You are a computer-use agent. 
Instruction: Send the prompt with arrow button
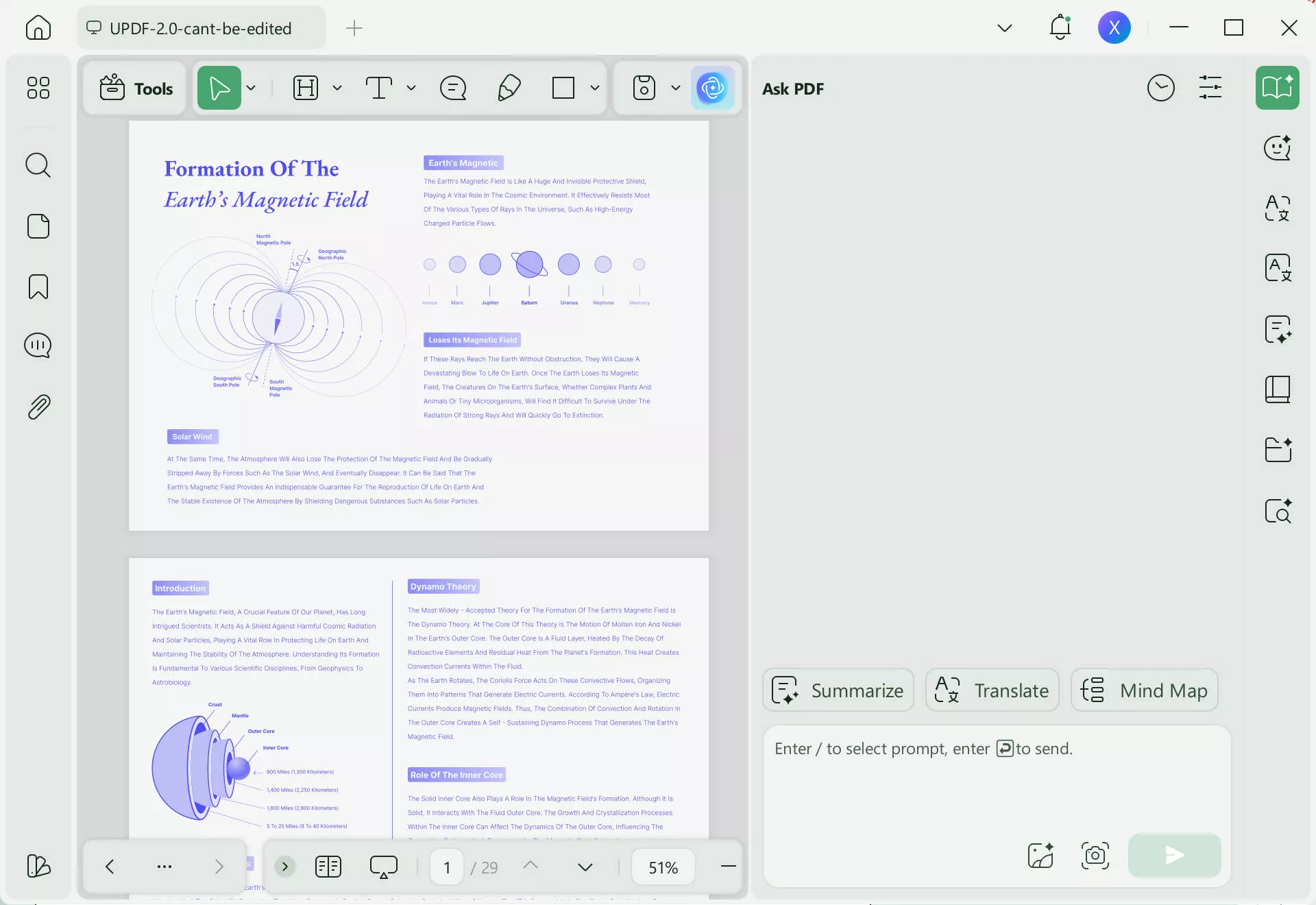(x=1174, y=855)
